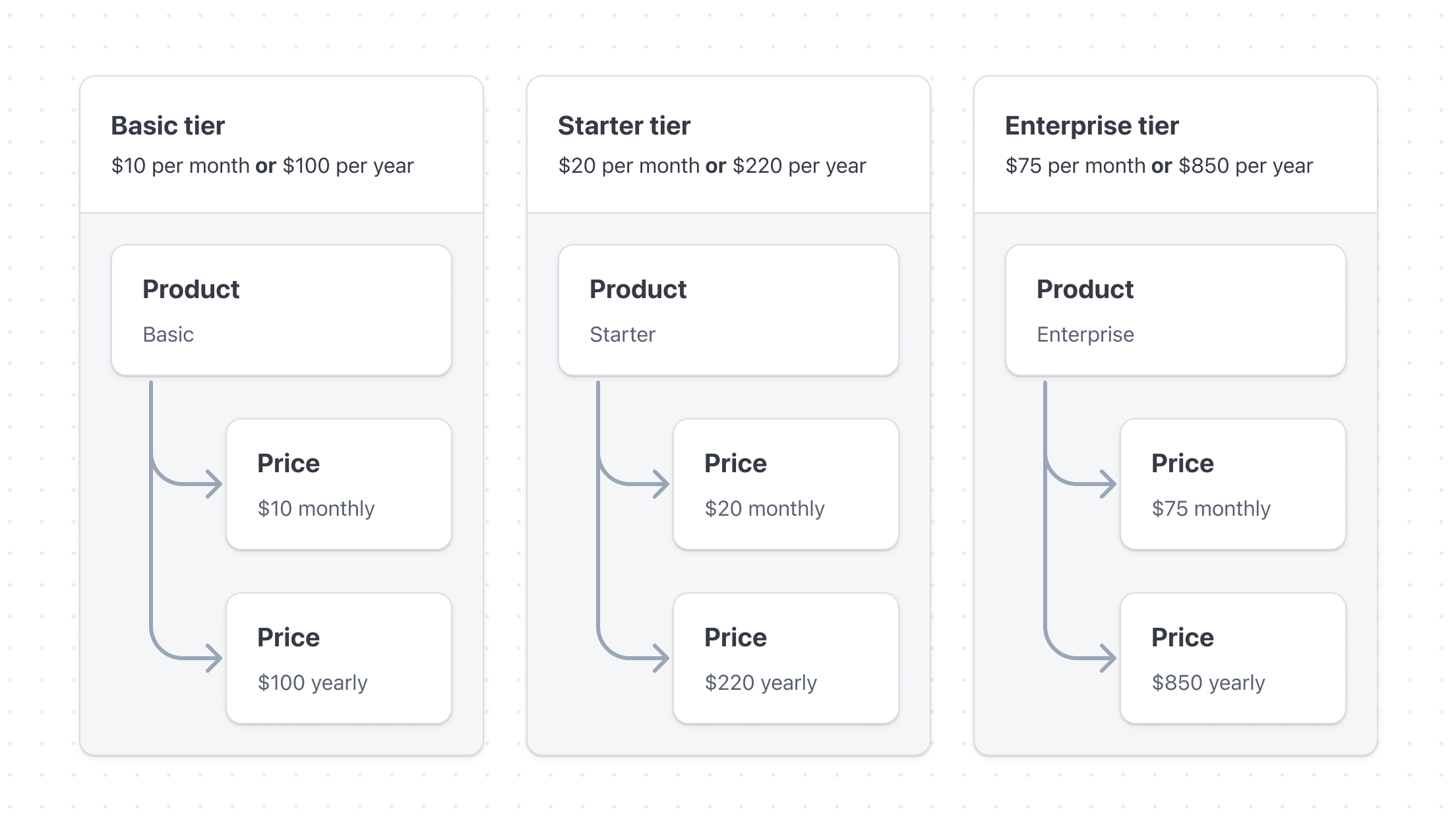Screen dimensions: 1456x831
Task: Click arrow pointing to $75 monthly price
Action: [x=1107, y=484]
